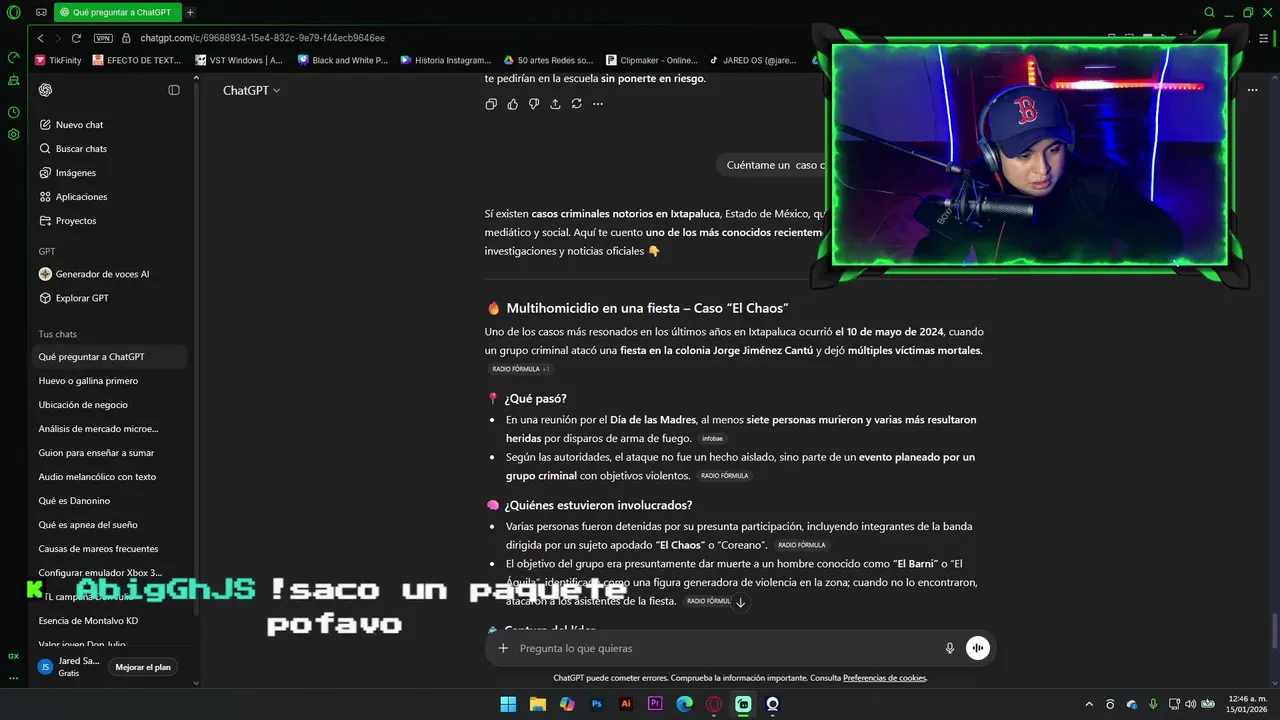Viewport: 1280px width, 720px height.
Task: Open Jared account profile menu
Action: [68, 666]
